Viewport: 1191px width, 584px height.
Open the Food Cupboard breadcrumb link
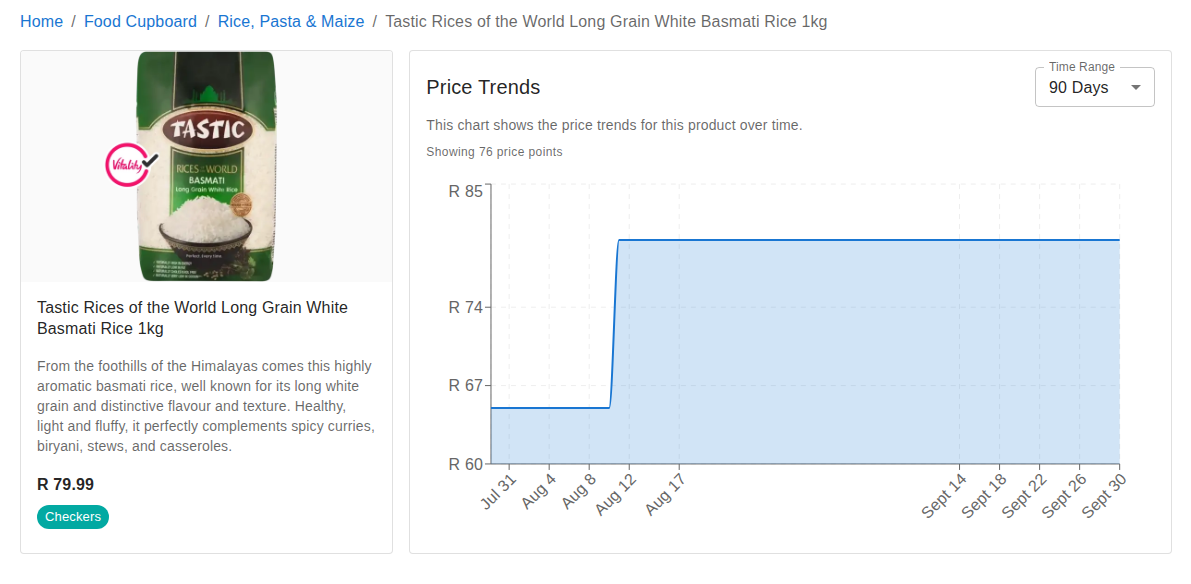140,21
